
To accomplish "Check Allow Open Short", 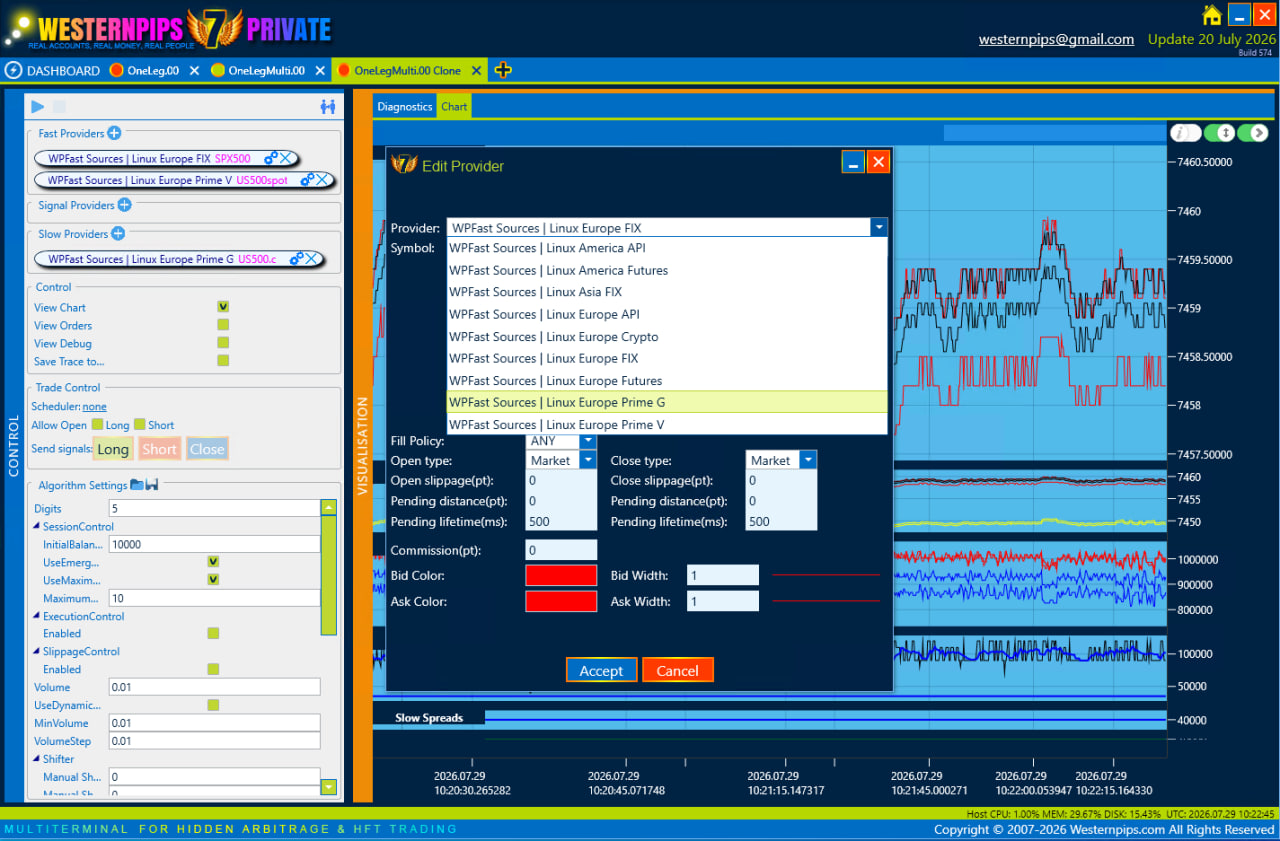I will click(x=140, y=425).
